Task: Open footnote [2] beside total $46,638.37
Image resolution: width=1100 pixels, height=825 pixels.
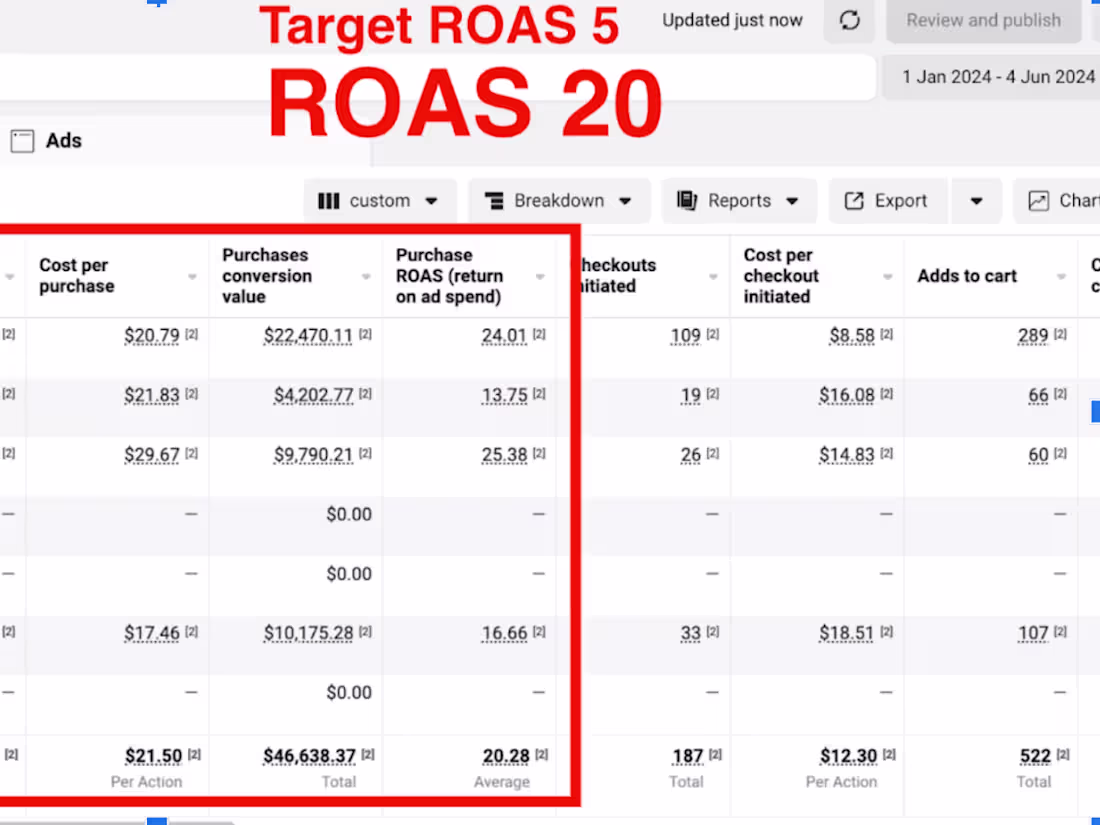Action: [x=368, y=755]
